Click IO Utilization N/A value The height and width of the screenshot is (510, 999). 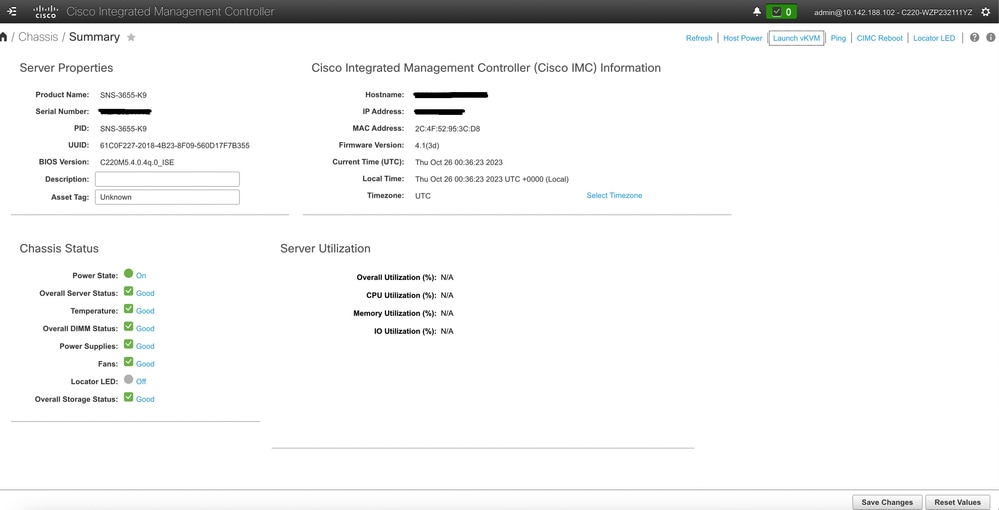click(x=447, y=332)
